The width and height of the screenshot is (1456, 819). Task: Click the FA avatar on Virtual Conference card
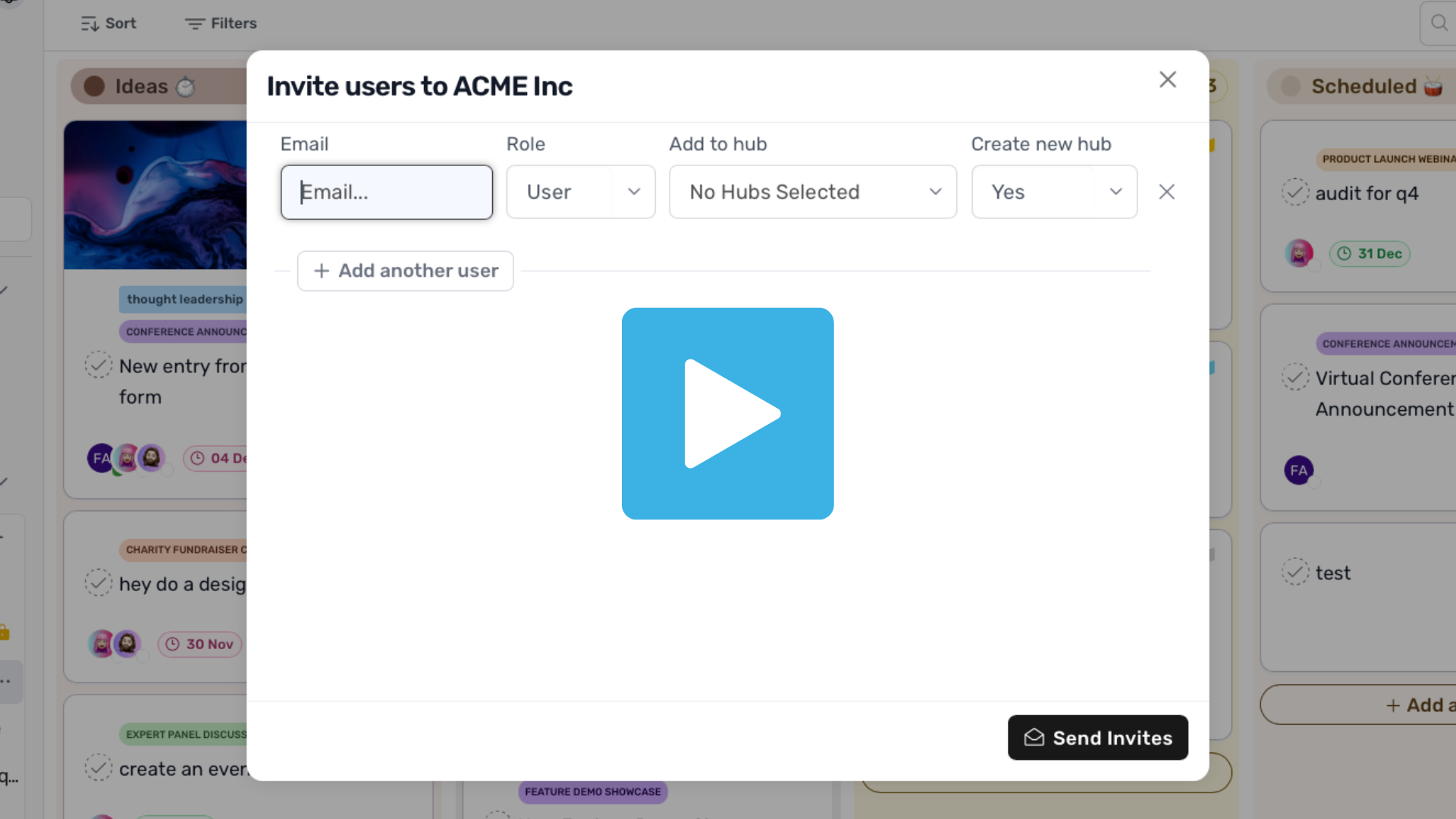tap(1298, 470)
